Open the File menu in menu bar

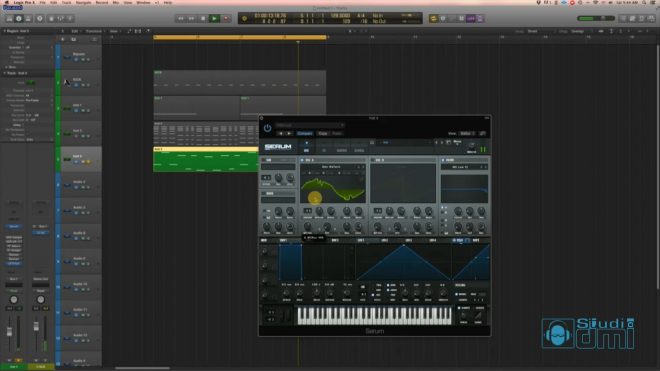tap(43, 3)
